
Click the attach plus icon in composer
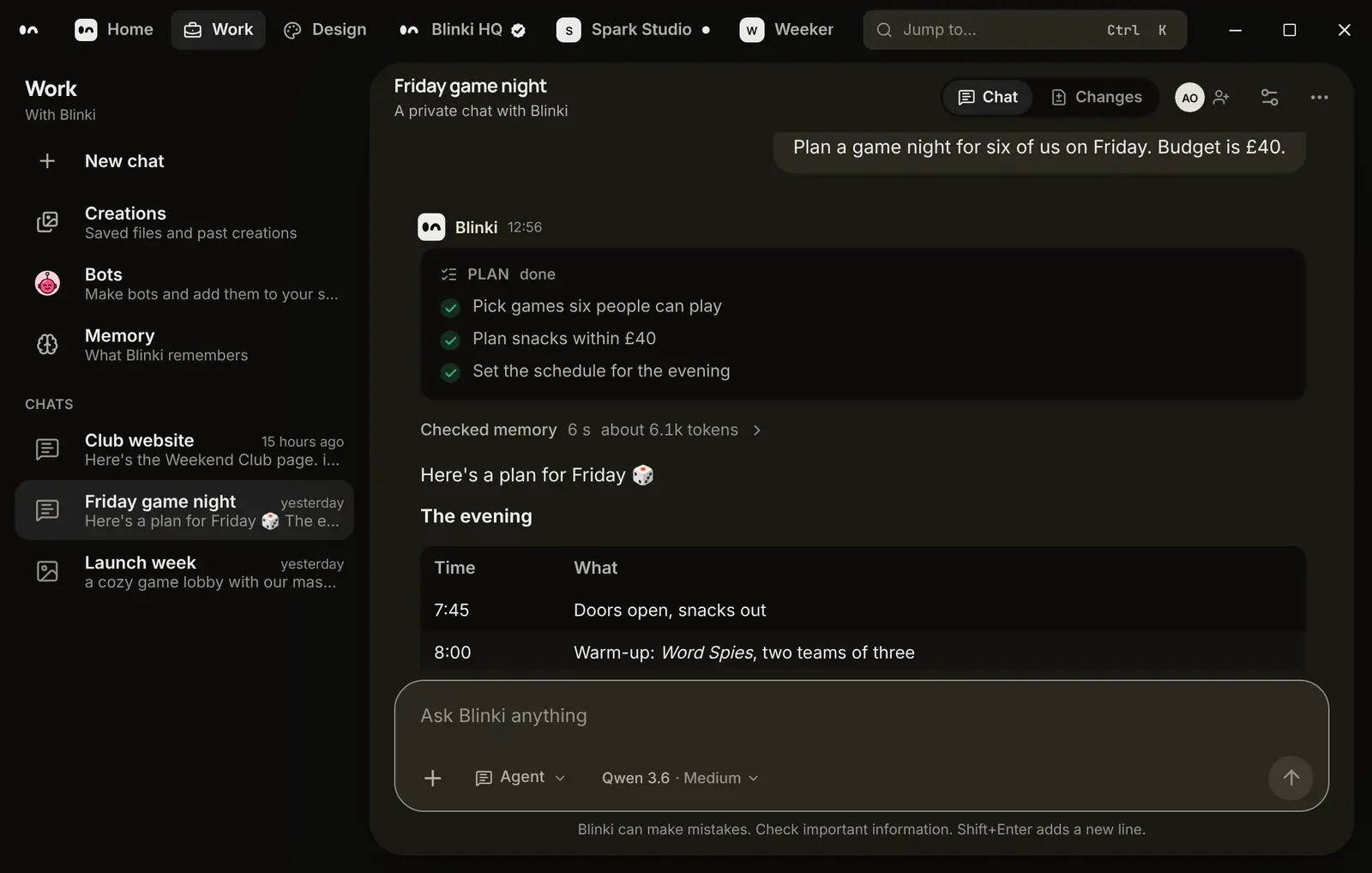(433, 778)
